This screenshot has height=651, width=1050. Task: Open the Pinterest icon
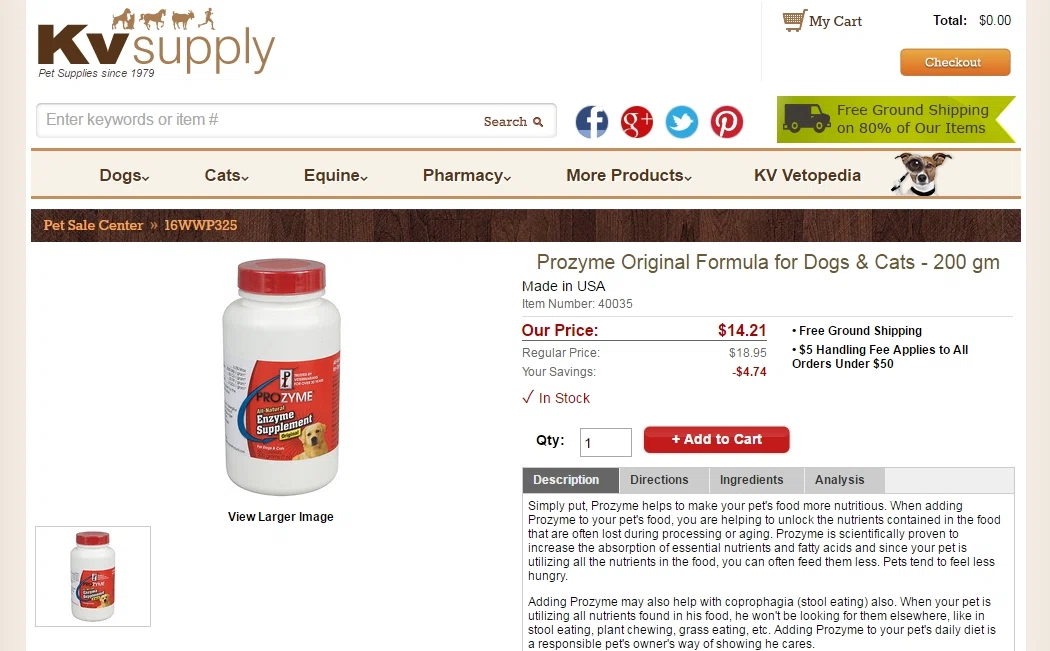coord(727,122)
